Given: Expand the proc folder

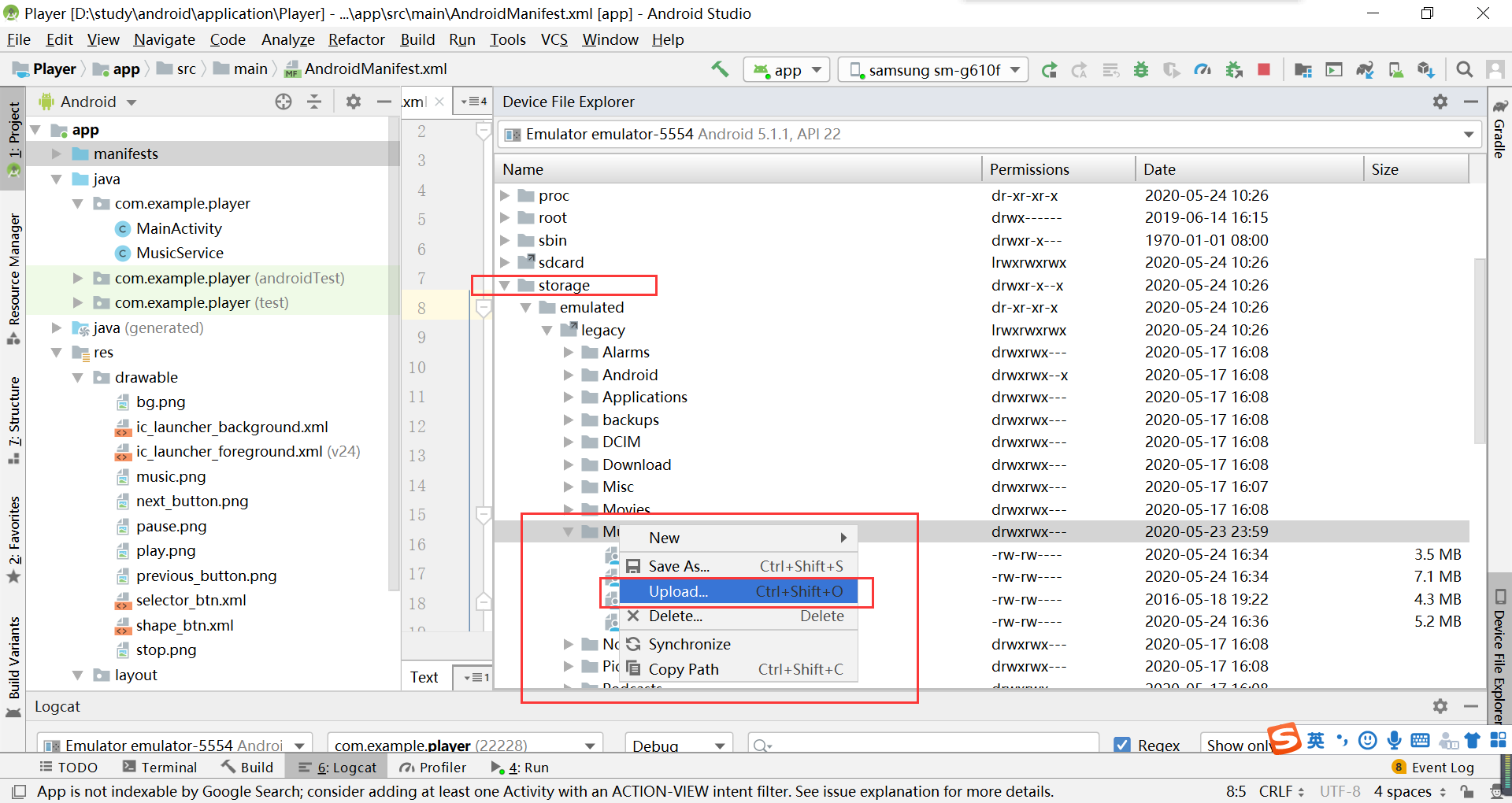Looking at the screenshot, I should click(505, 195).
